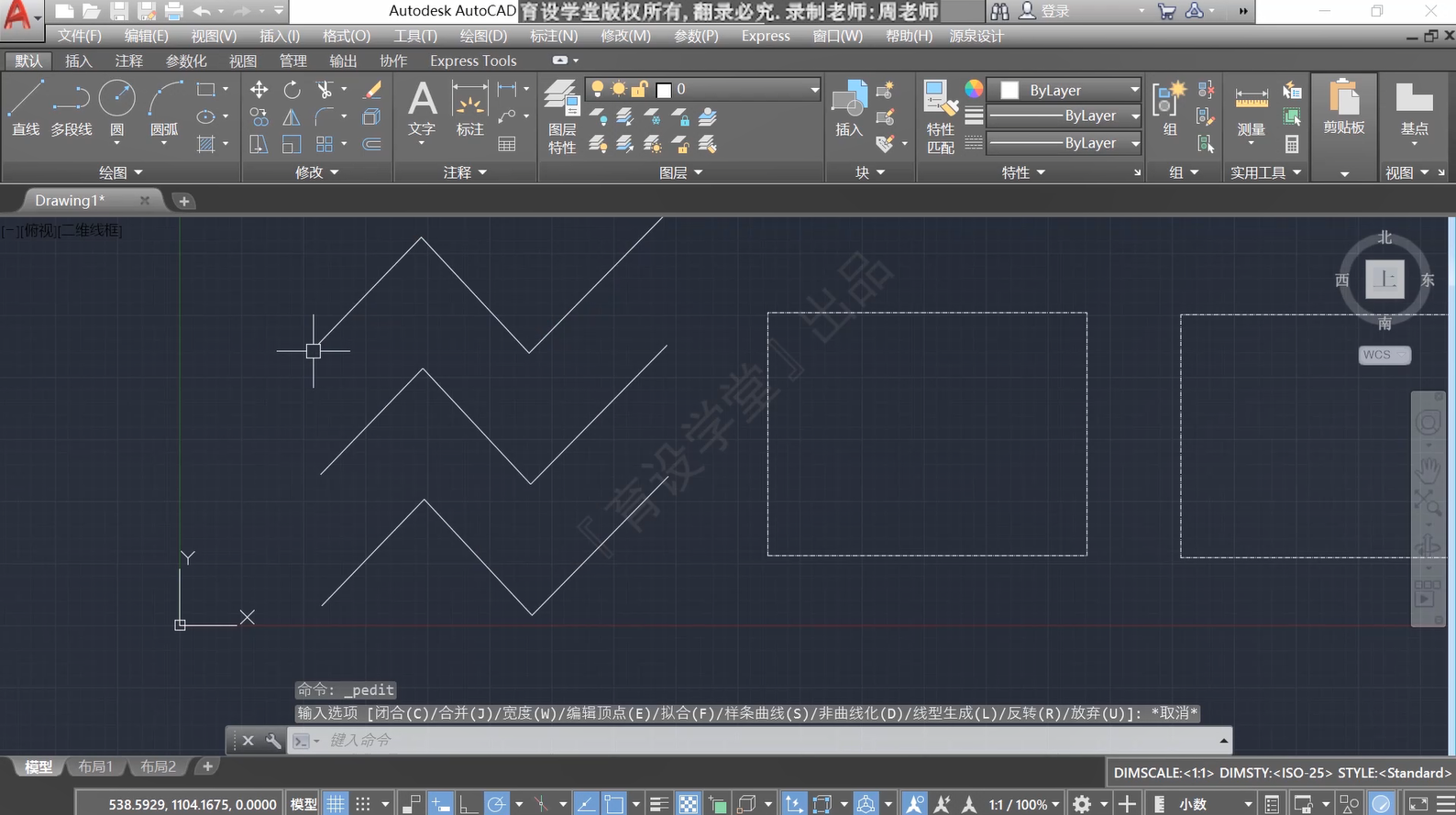The width and height of the screenshot is (1456, 815).
Task: Click the Trim tool icon
Action: tap(325, 90)
